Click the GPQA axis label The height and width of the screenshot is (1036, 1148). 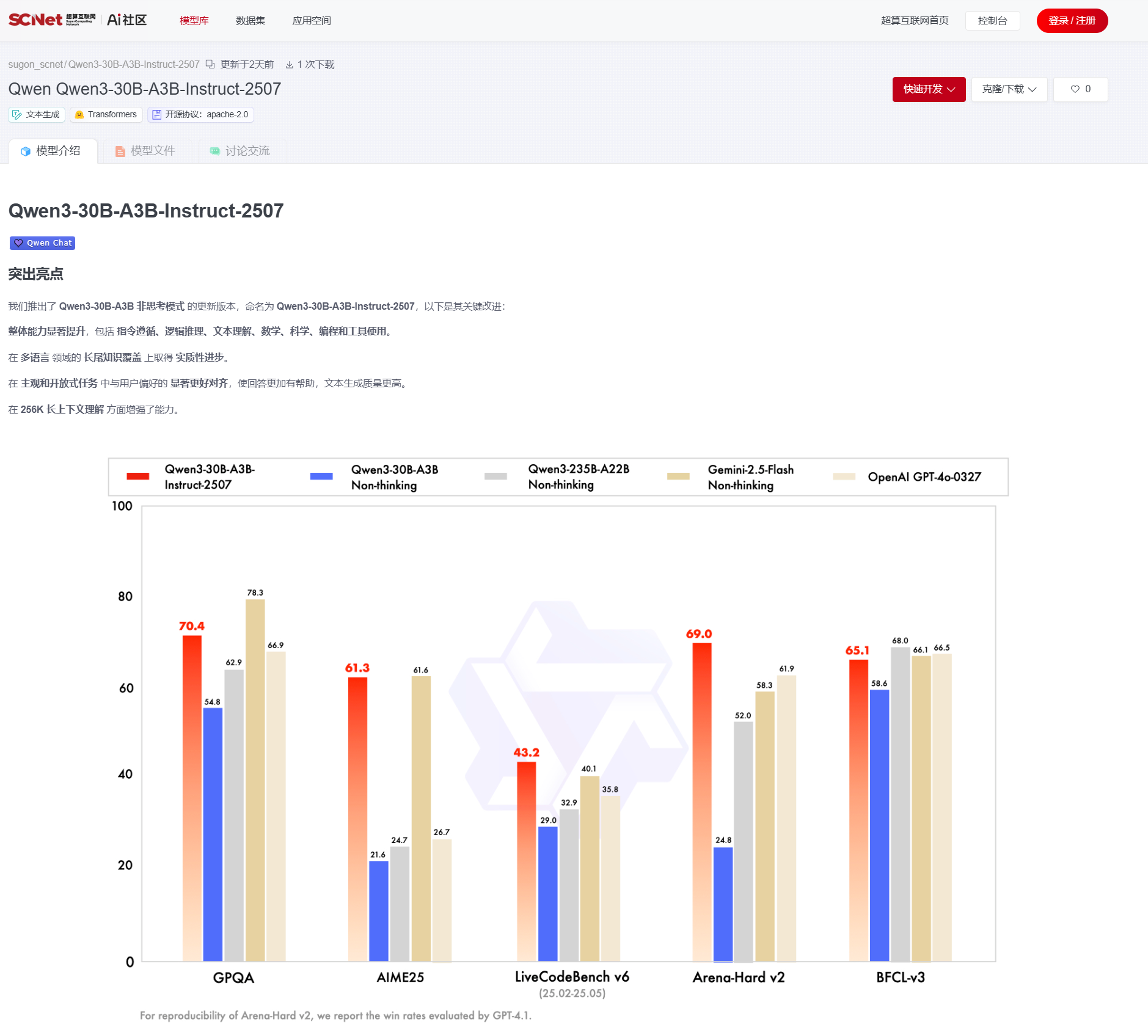point(233,978)
